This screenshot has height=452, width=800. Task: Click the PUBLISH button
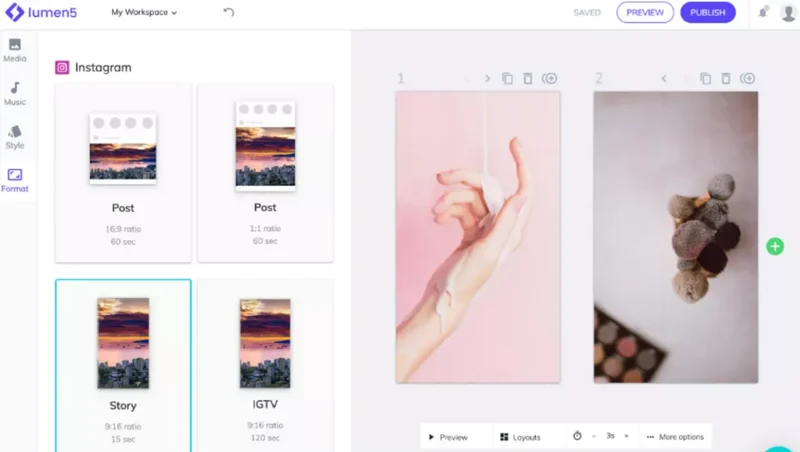click(707, 13)
